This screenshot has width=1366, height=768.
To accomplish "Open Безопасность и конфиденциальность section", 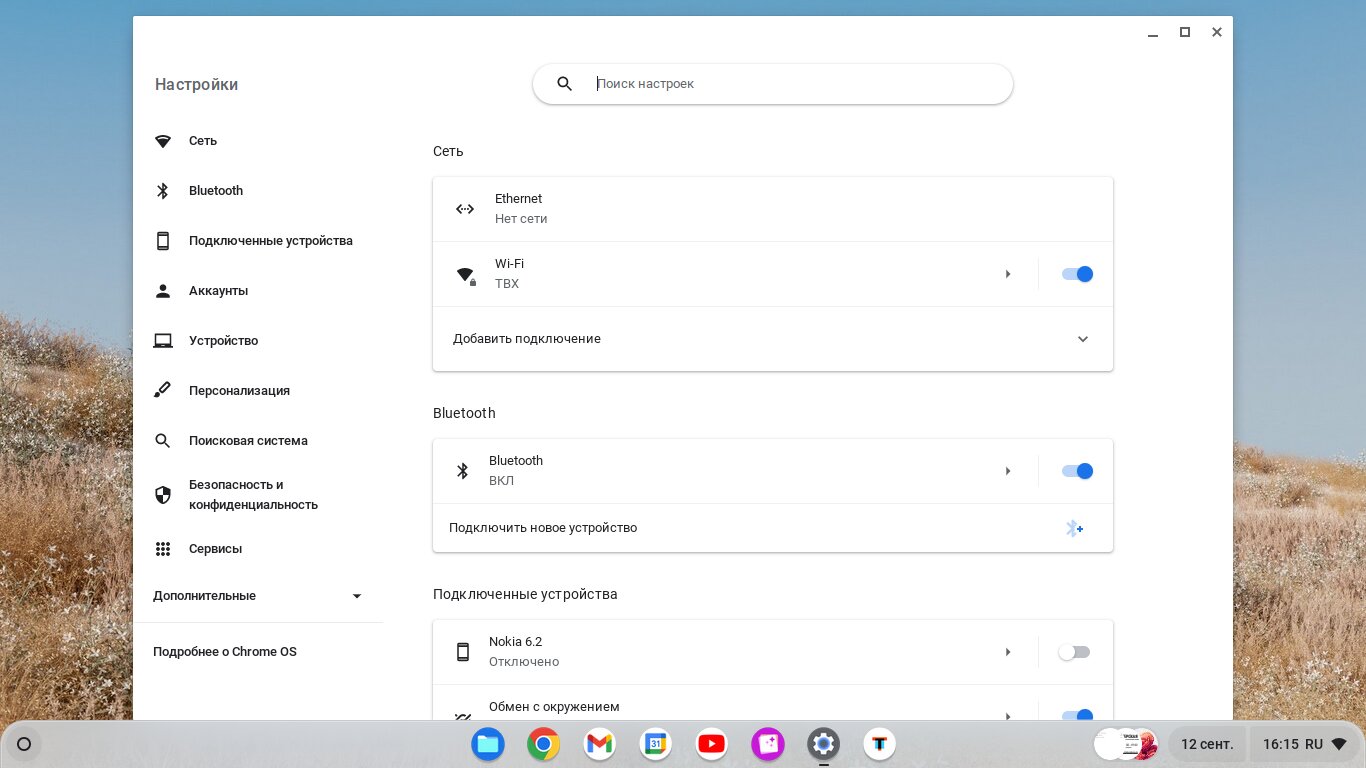I will (253, 495).
